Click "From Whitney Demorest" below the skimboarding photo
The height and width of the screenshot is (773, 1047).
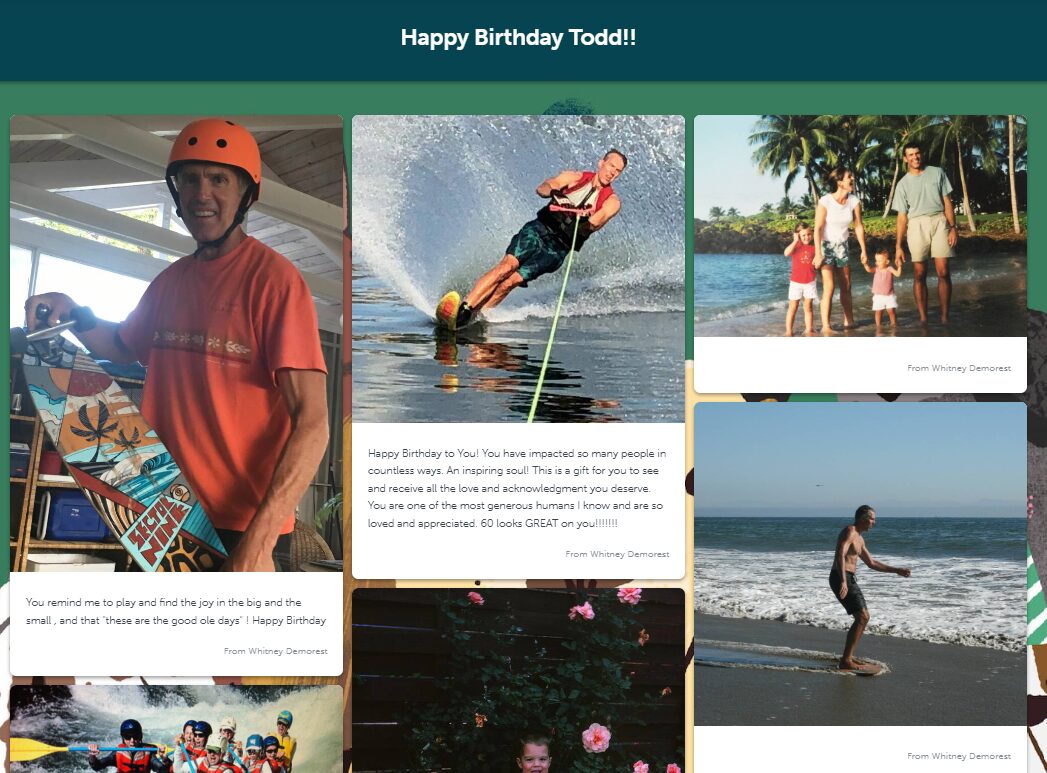coord(959,756)
